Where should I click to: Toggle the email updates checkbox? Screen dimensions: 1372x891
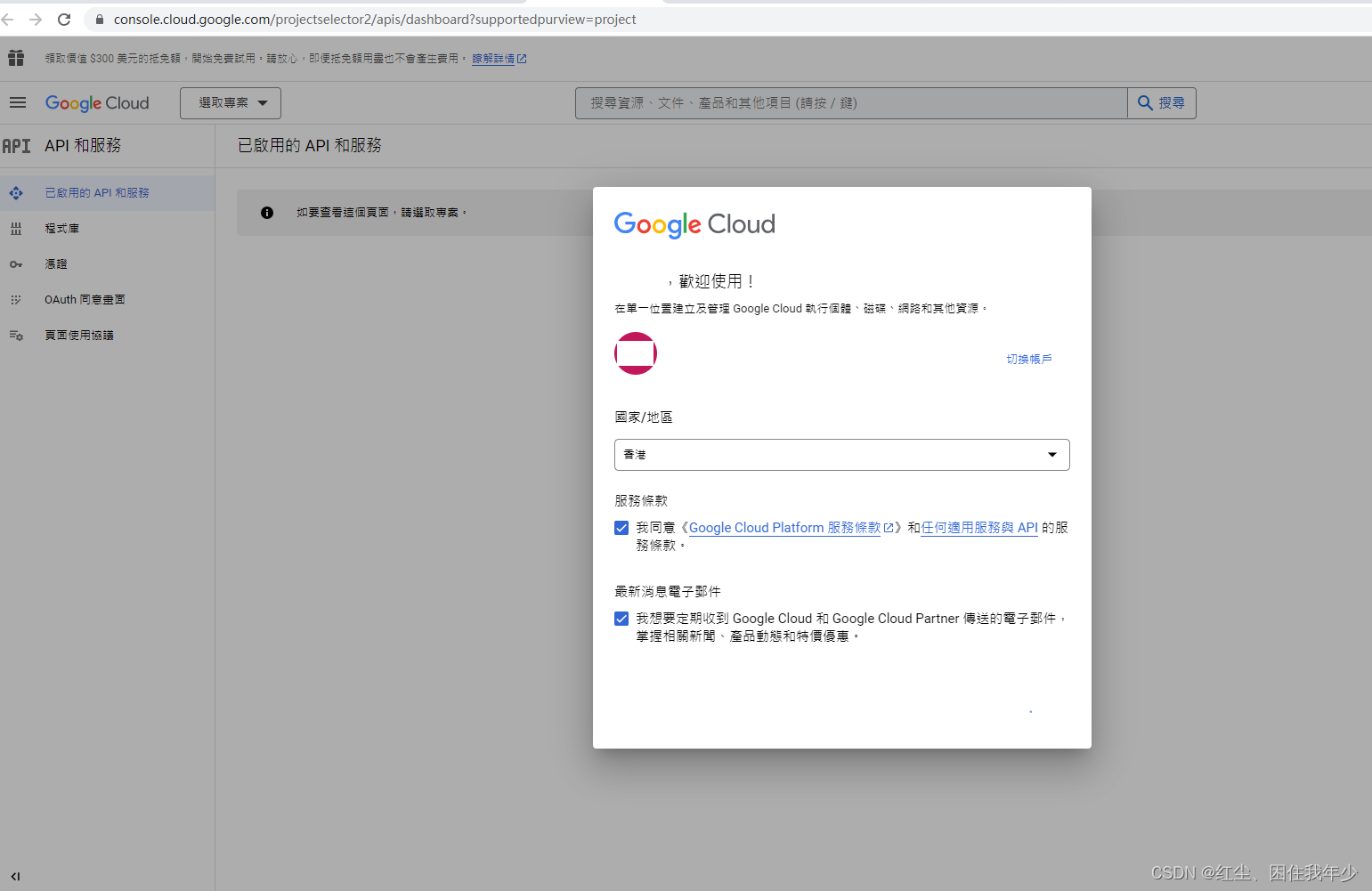[x=621, y=619]
